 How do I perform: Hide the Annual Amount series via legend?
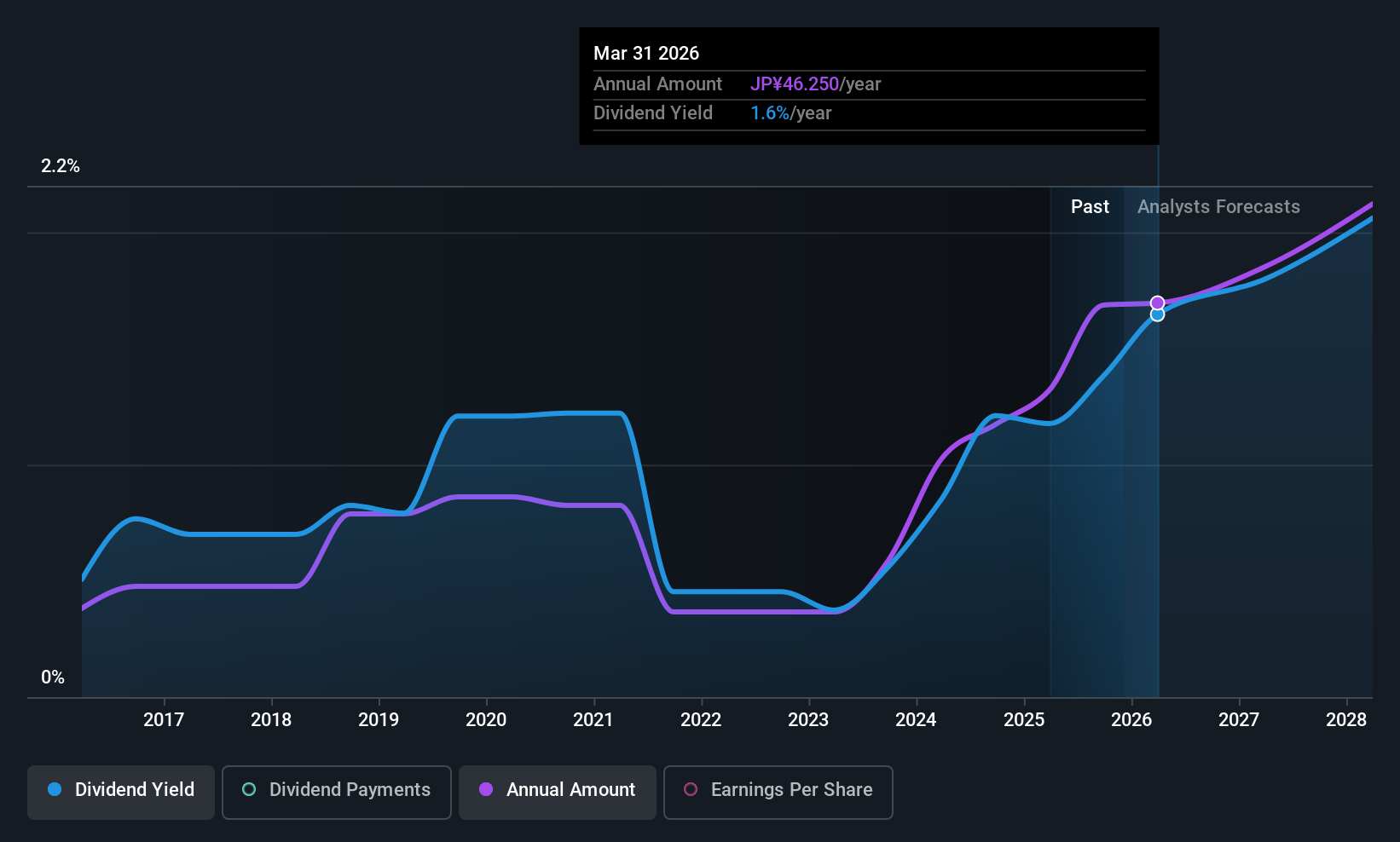coord(558,792)
